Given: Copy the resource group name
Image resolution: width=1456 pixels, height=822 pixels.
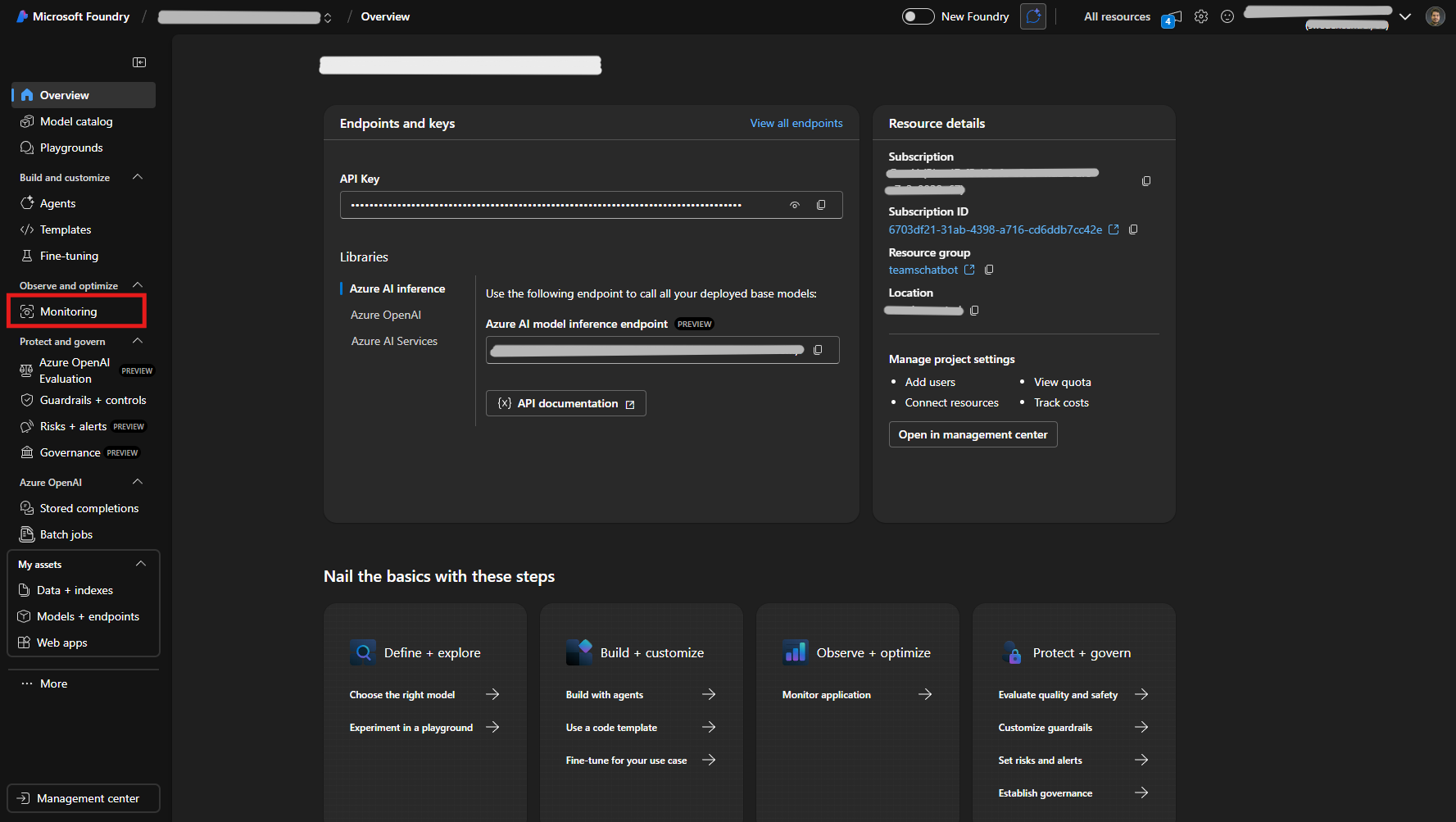Looking at the screenshot, I should click(989, 270).
